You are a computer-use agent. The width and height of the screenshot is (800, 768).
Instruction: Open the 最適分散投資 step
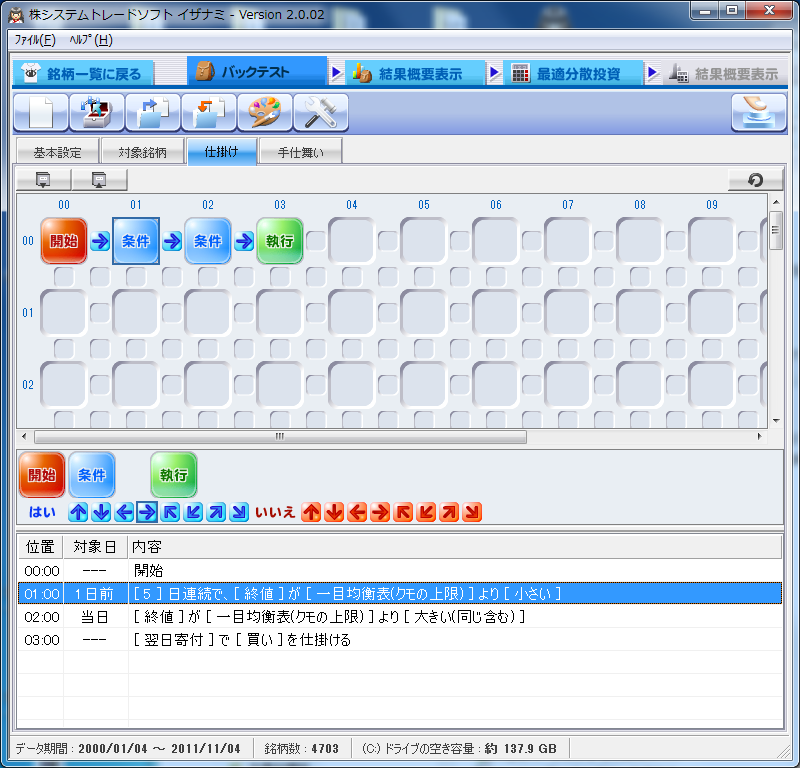coord(572,74)
